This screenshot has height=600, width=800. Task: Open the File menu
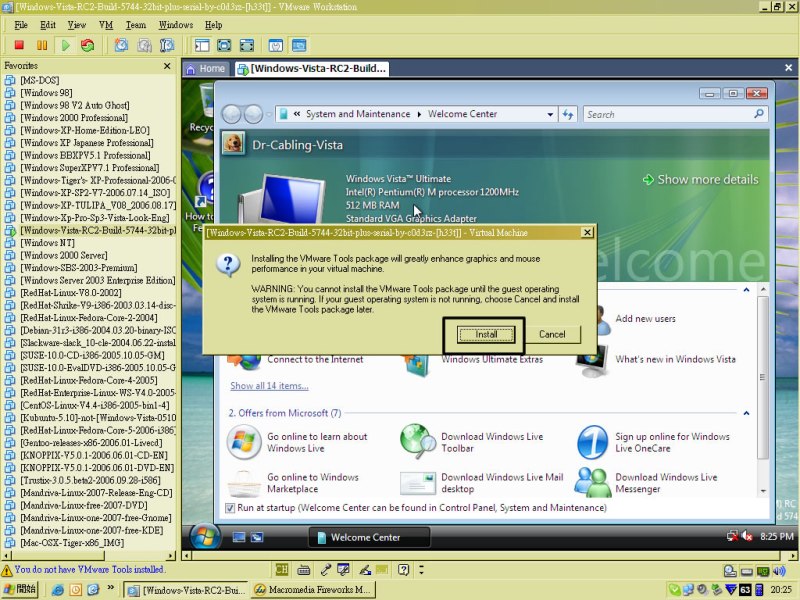pyautogui.click(x=21, y=25)
